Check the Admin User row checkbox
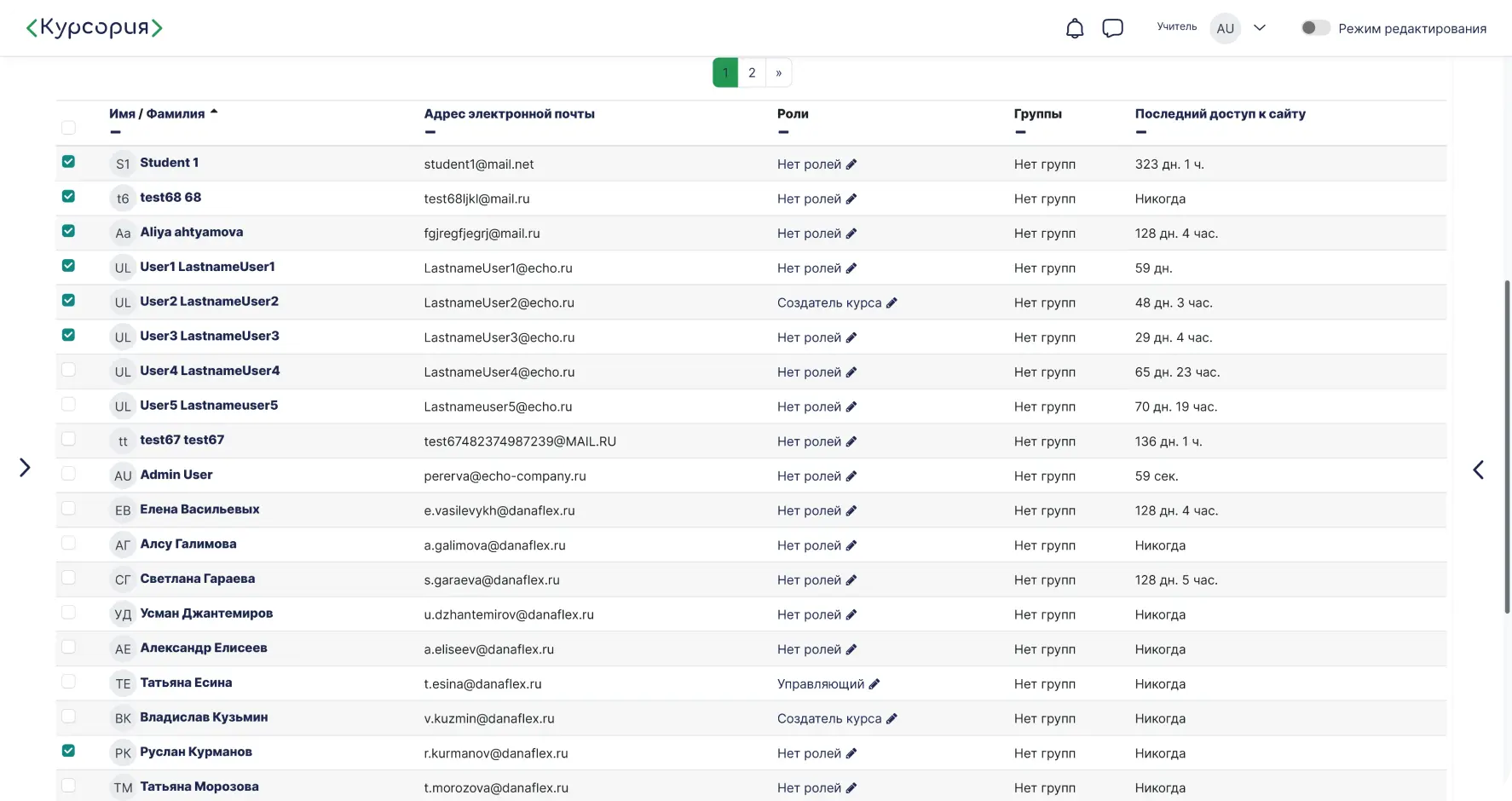Image resolution: width=1512 pixels, height=801 pixels. pos(68,474)
